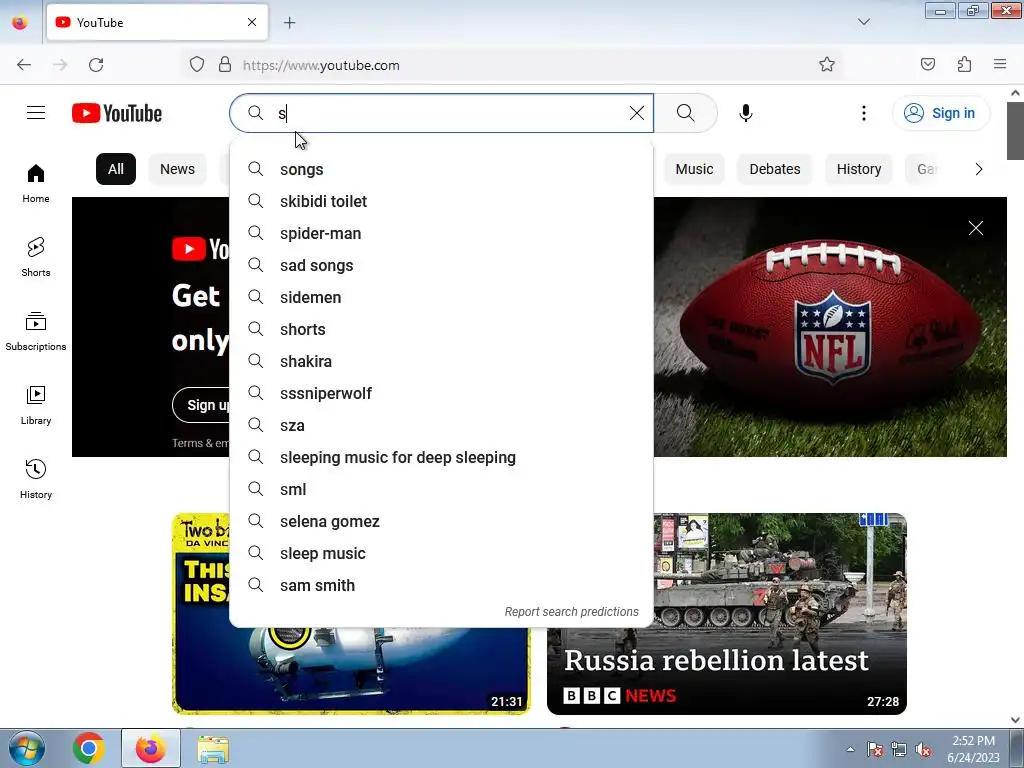Viewport: 1024px width, 768px height.
Task: Open a new tab with plus button
Action: coord(289,23)
